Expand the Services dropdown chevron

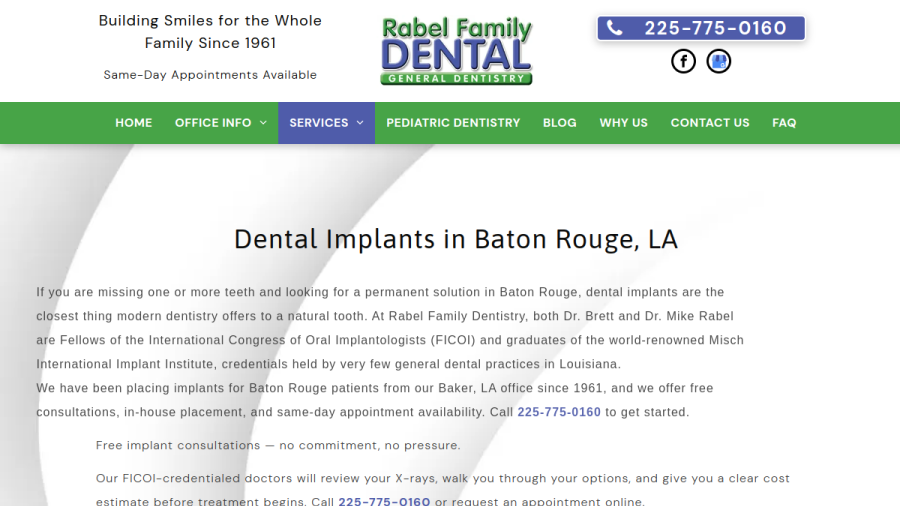360,123
